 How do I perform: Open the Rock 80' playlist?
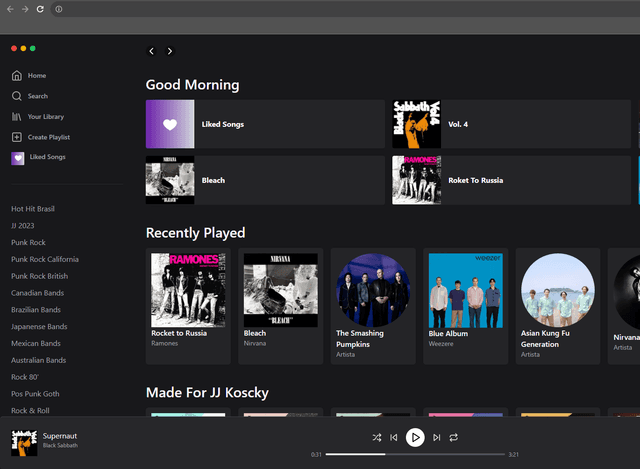[x=25, y=377]
